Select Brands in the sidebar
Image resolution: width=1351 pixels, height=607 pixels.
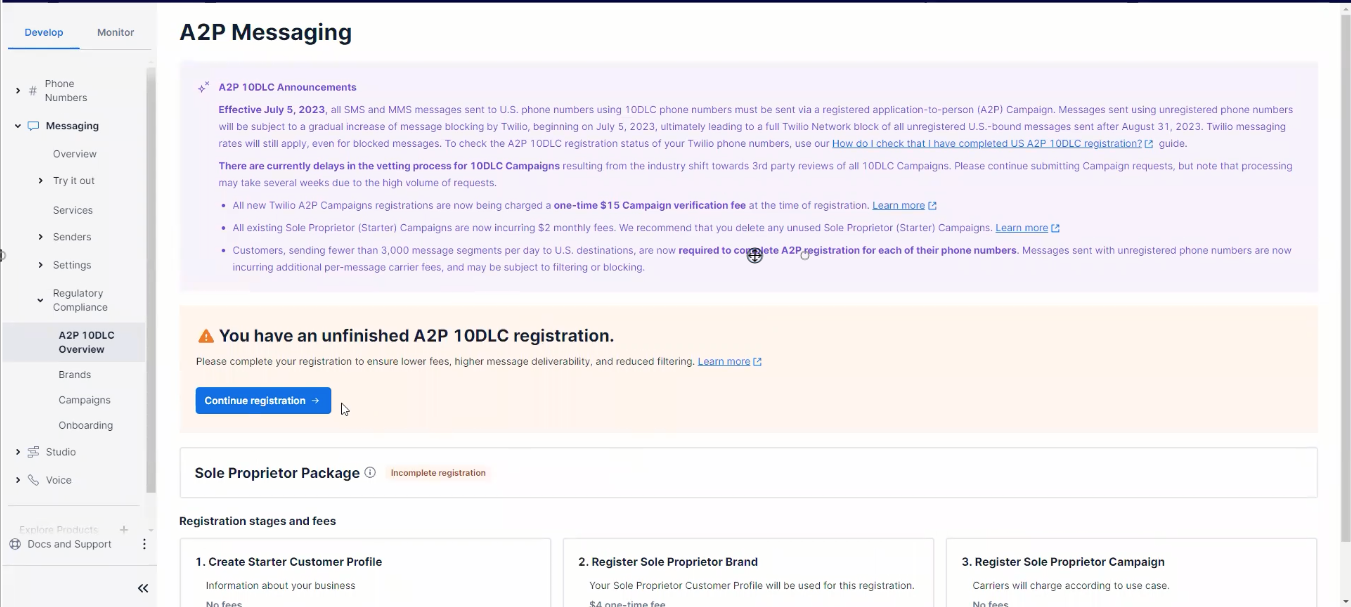point(74,374)
